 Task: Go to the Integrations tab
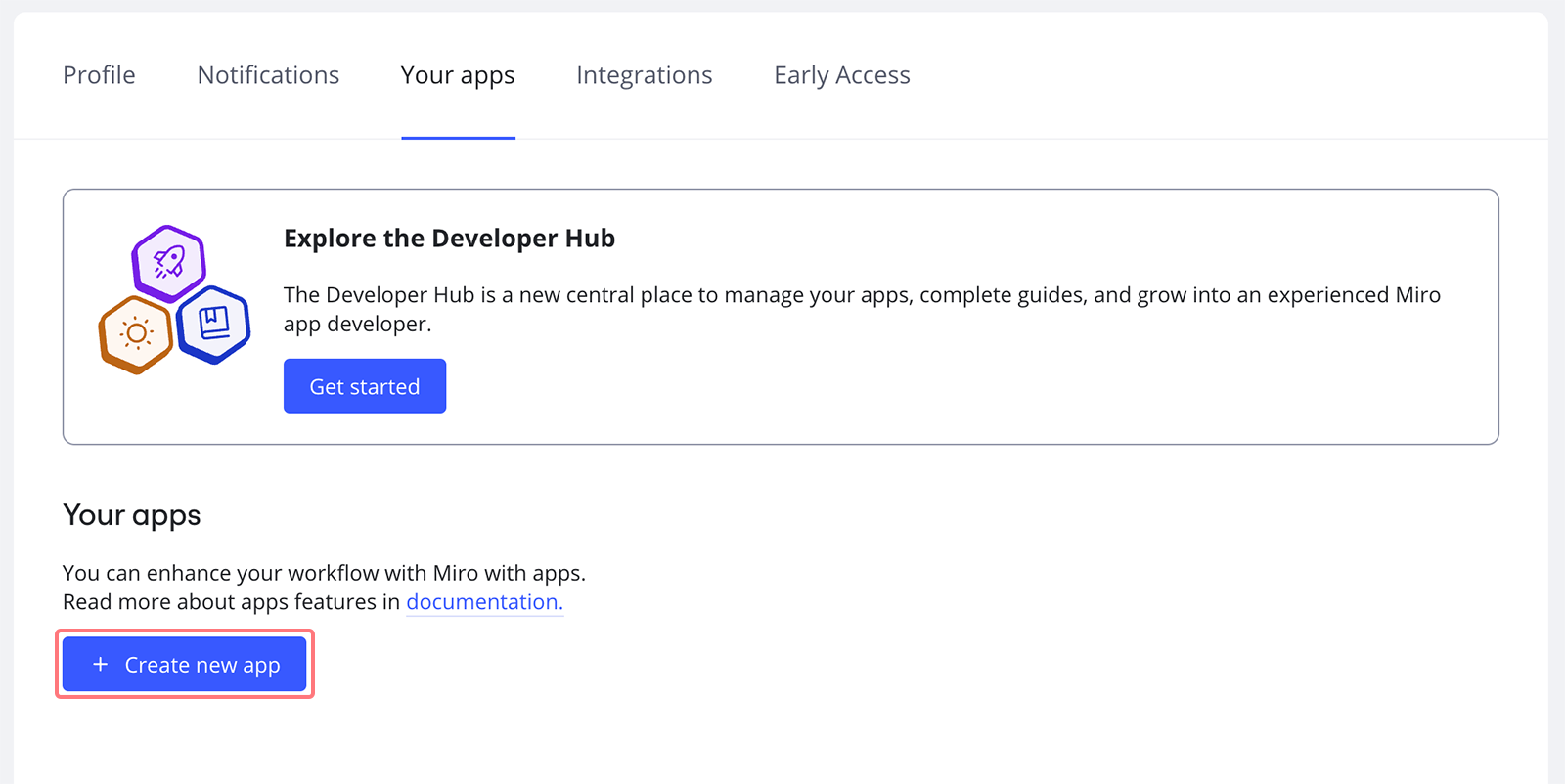(644, 75)
